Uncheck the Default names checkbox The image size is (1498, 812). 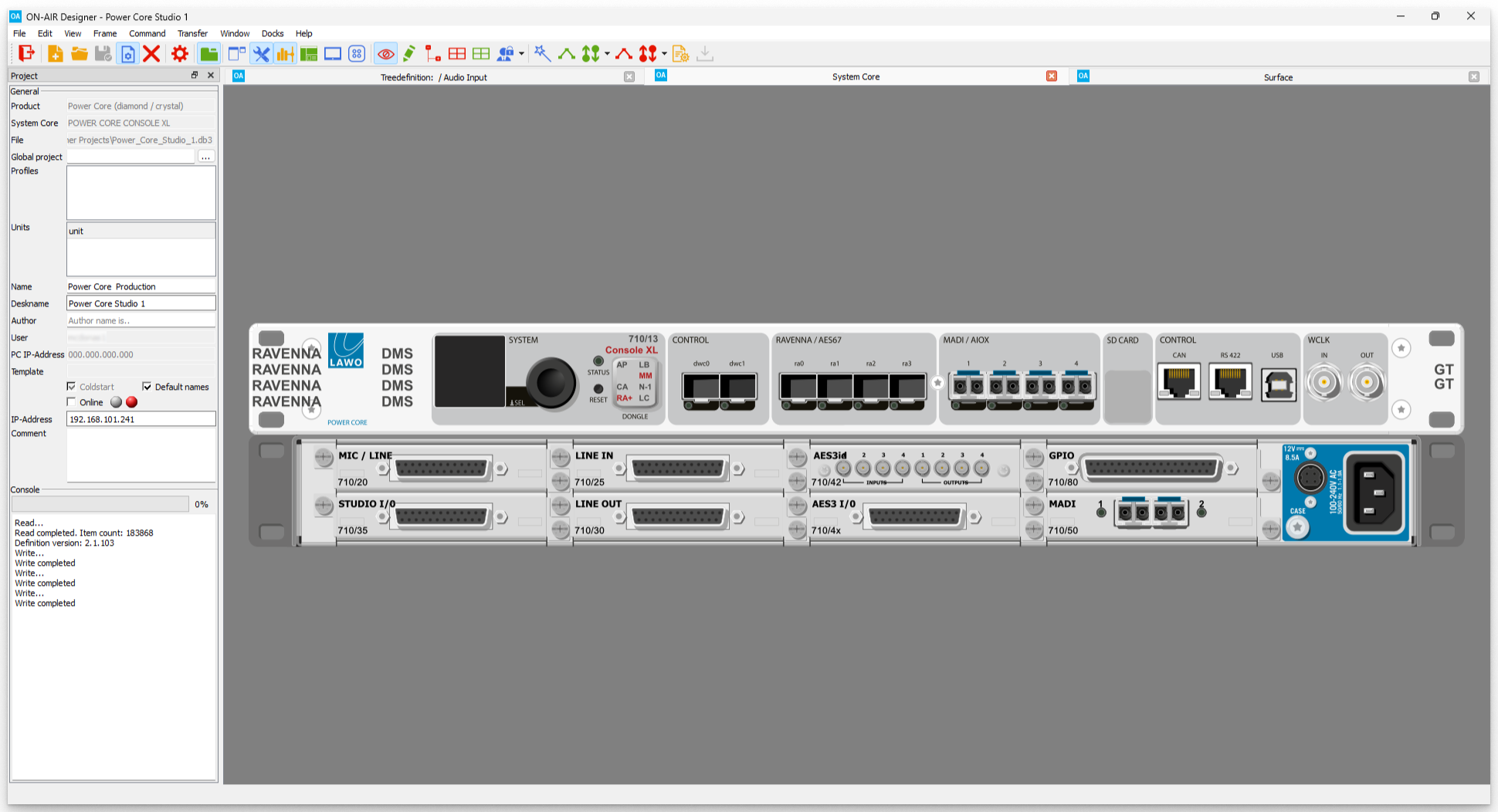coord(147,387)
